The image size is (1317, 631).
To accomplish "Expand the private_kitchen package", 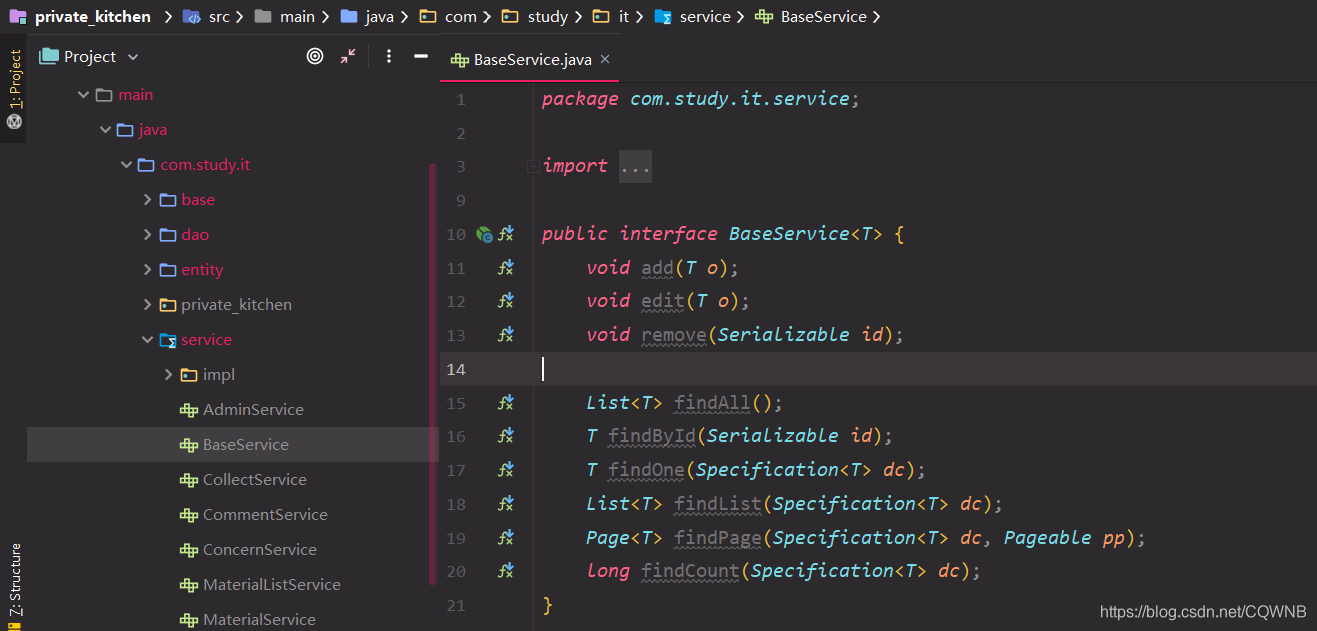I will click(147, 305).
